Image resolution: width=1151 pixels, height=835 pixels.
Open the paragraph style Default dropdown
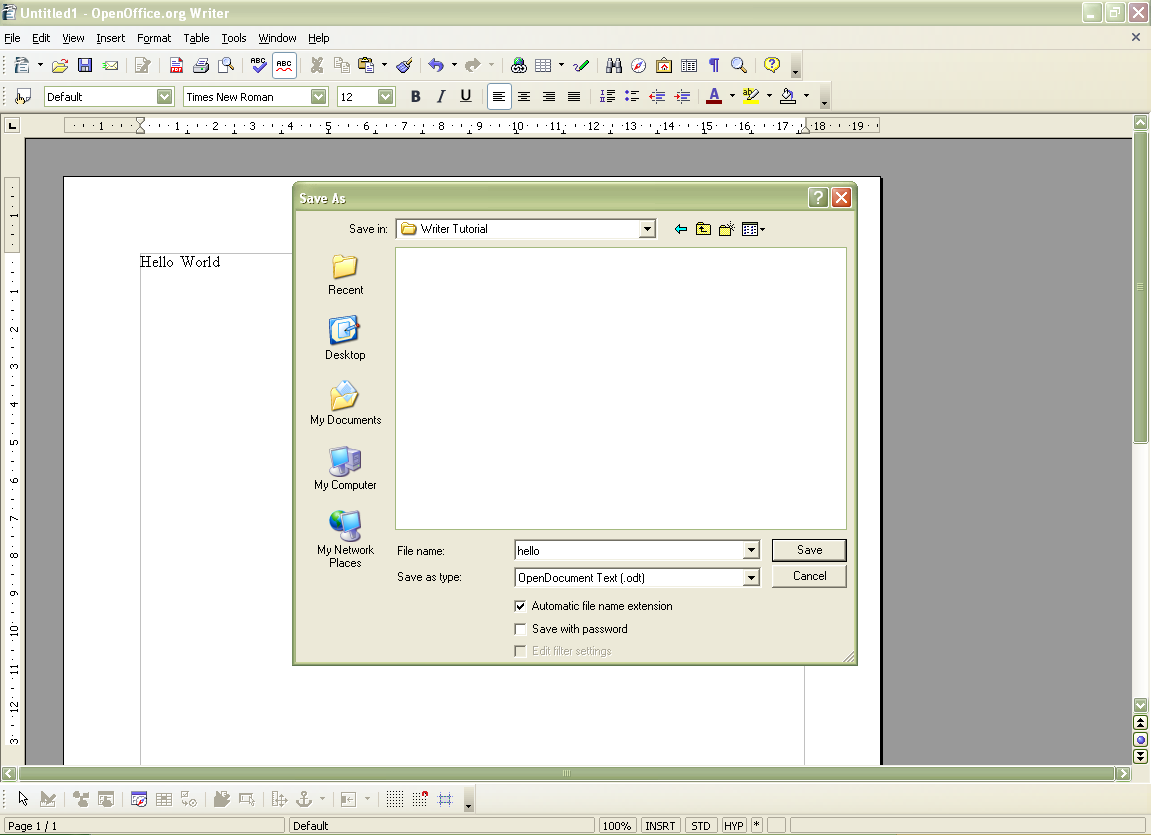click(164, 97)
